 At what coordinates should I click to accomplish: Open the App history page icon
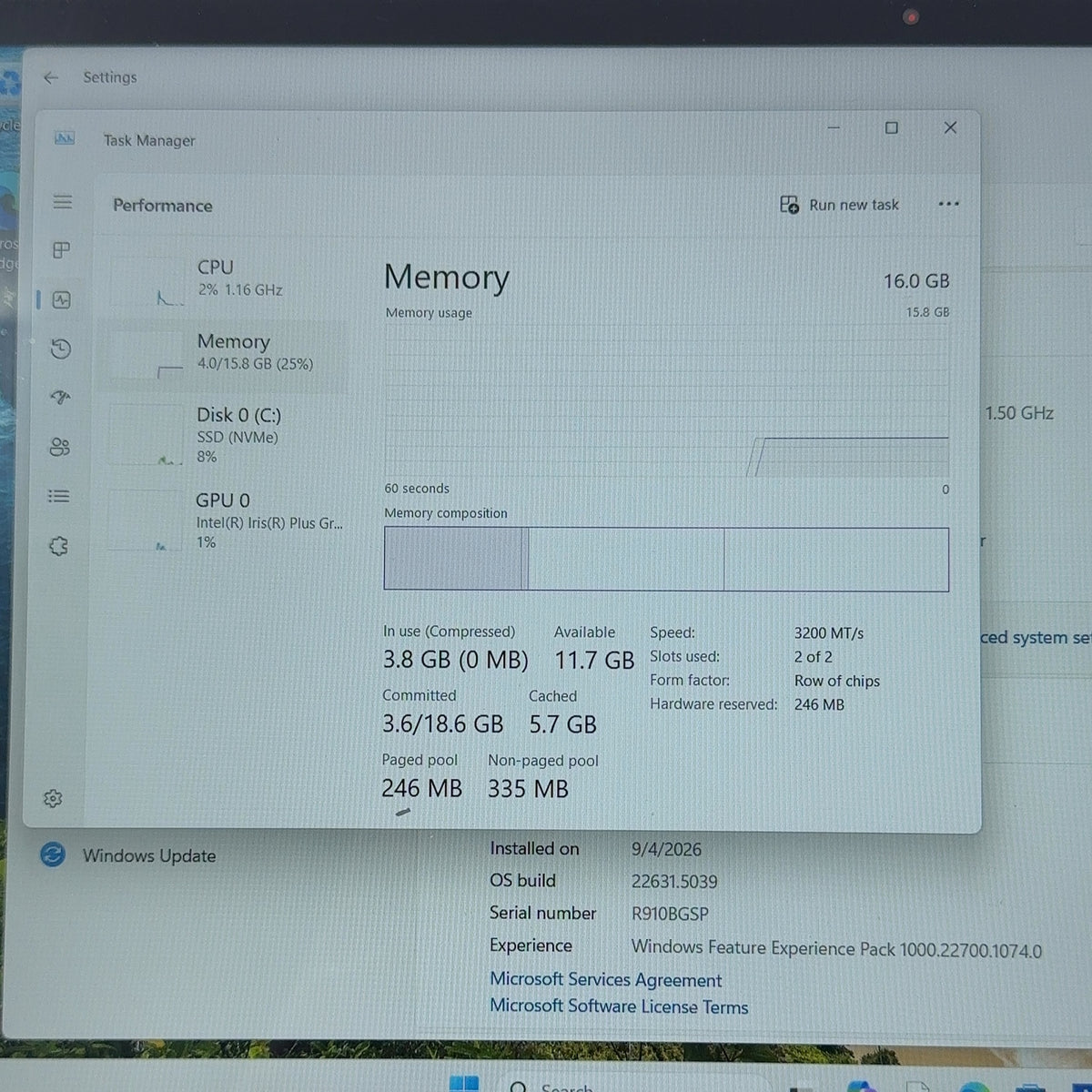point(61,349)
